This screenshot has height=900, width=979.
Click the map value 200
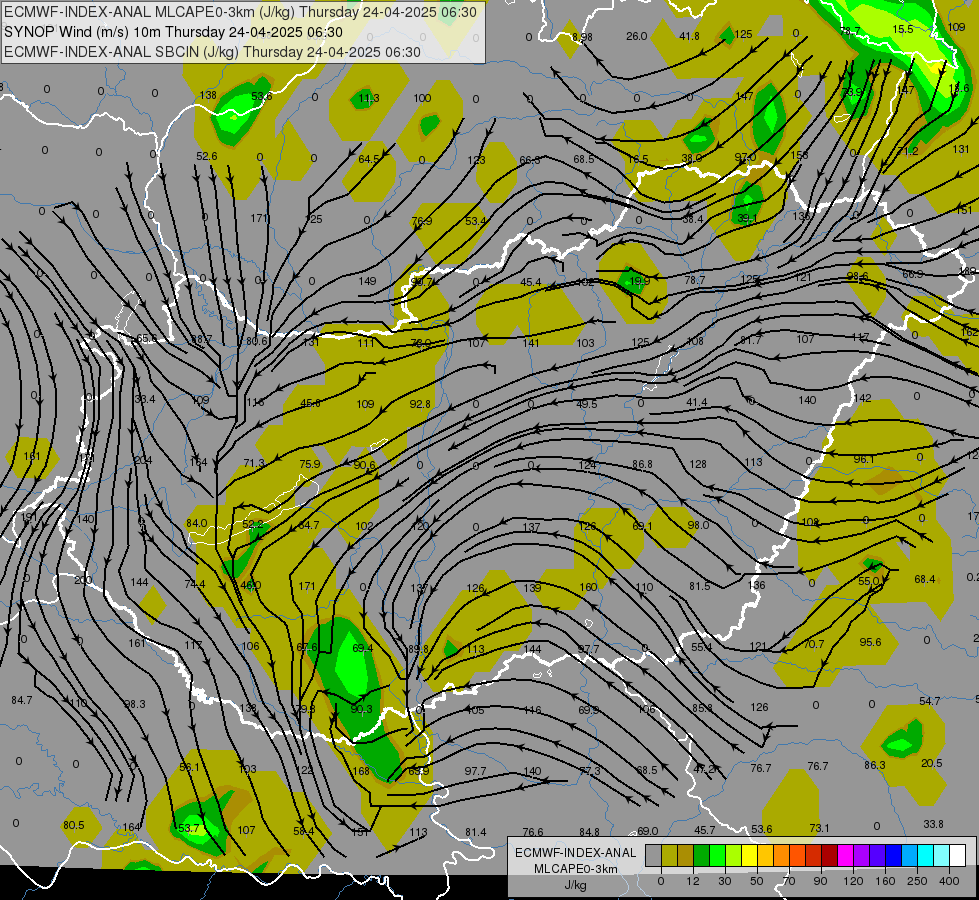coord(83,580)
